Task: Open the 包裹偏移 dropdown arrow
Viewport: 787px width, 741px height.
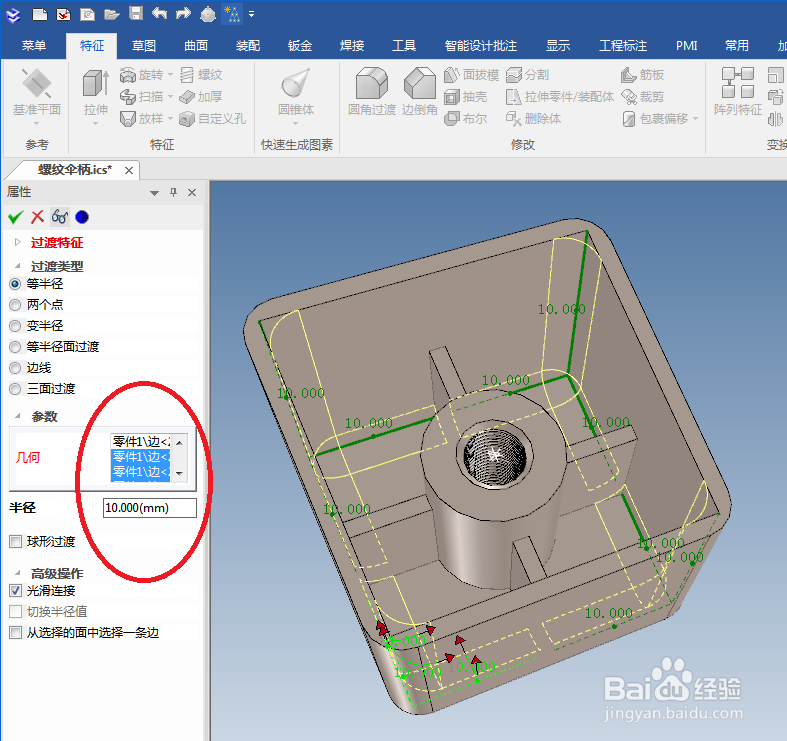Action: click(x=695, y=118)
